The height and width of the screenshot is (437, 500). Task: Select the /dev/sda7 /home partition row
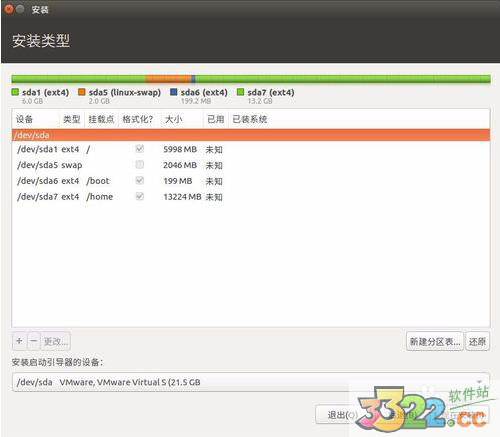click(x=251, y=197)
